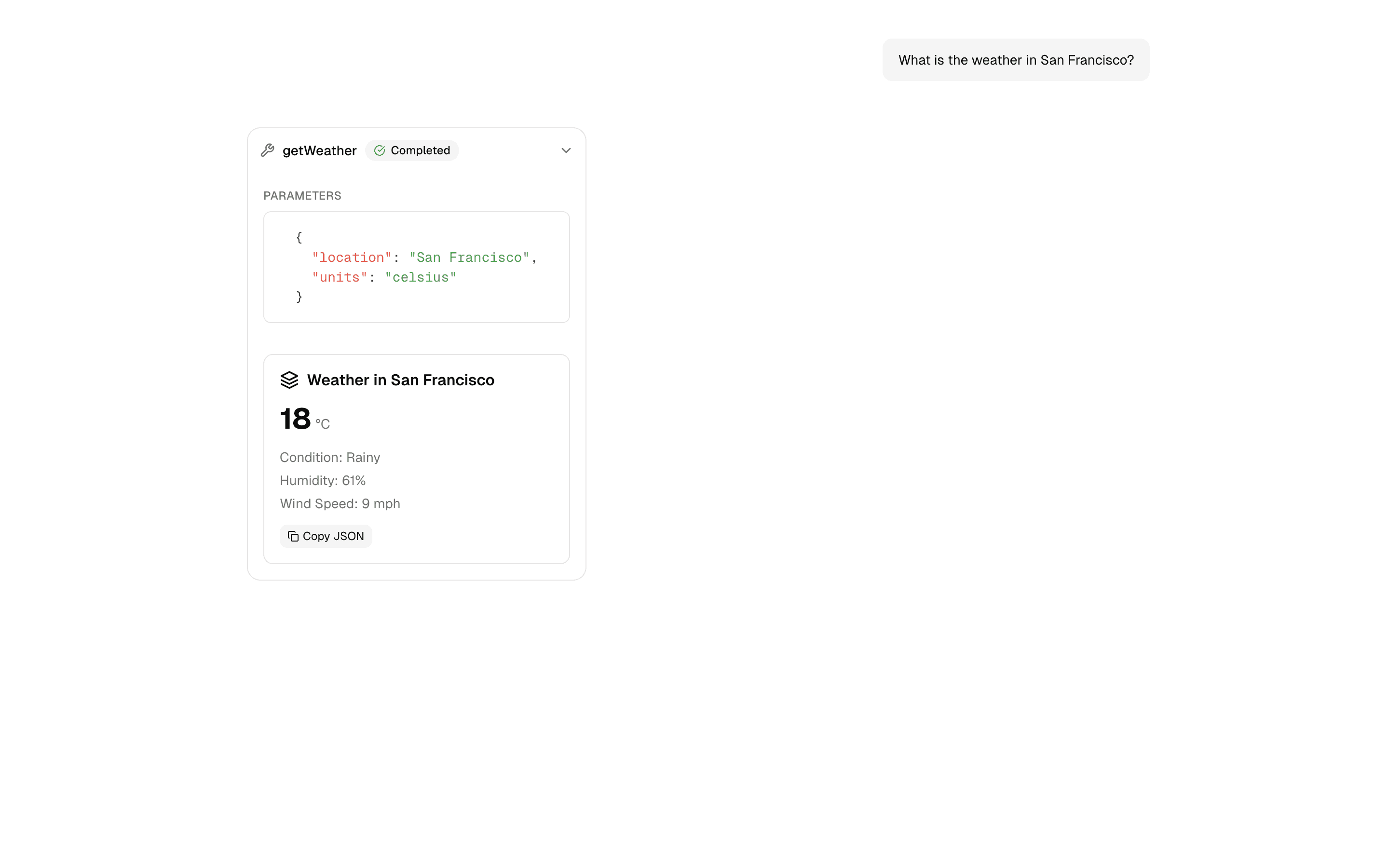
Task: Select the "San Francisco" value in parameters
Action: [469, 257]
